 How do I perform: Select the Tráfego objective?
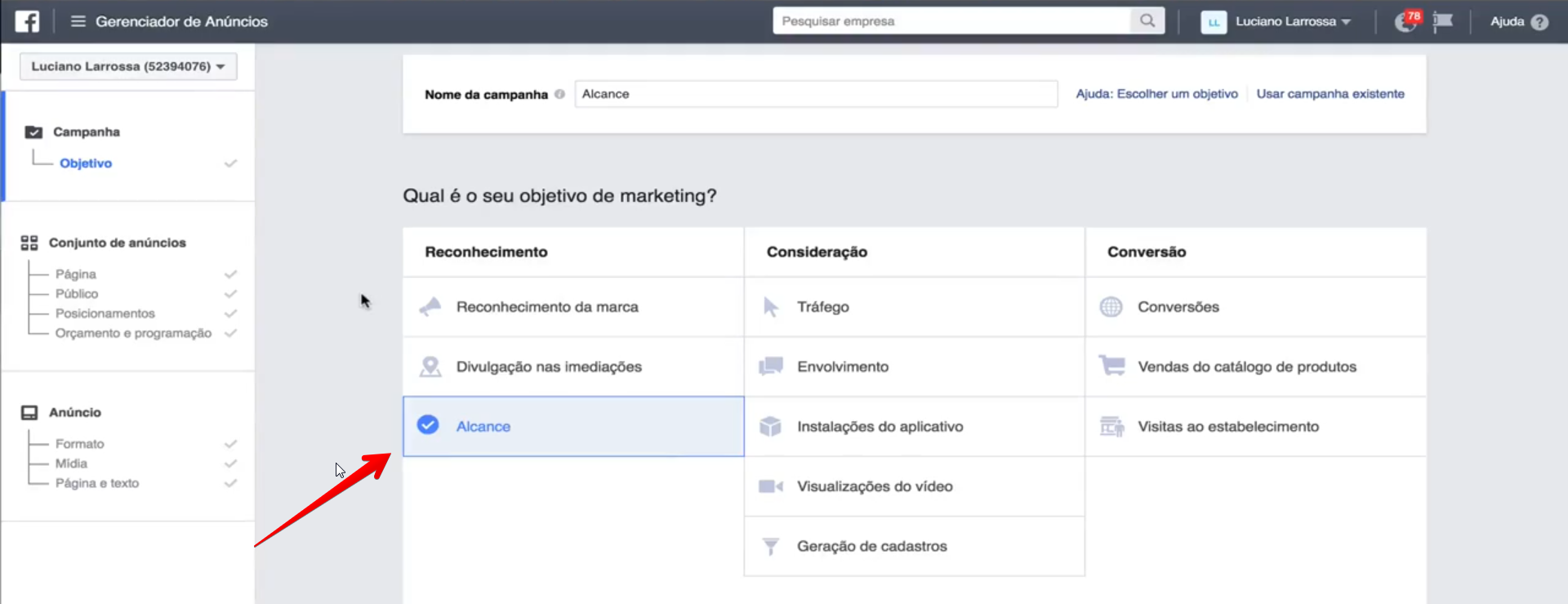[x=915, y=307]
